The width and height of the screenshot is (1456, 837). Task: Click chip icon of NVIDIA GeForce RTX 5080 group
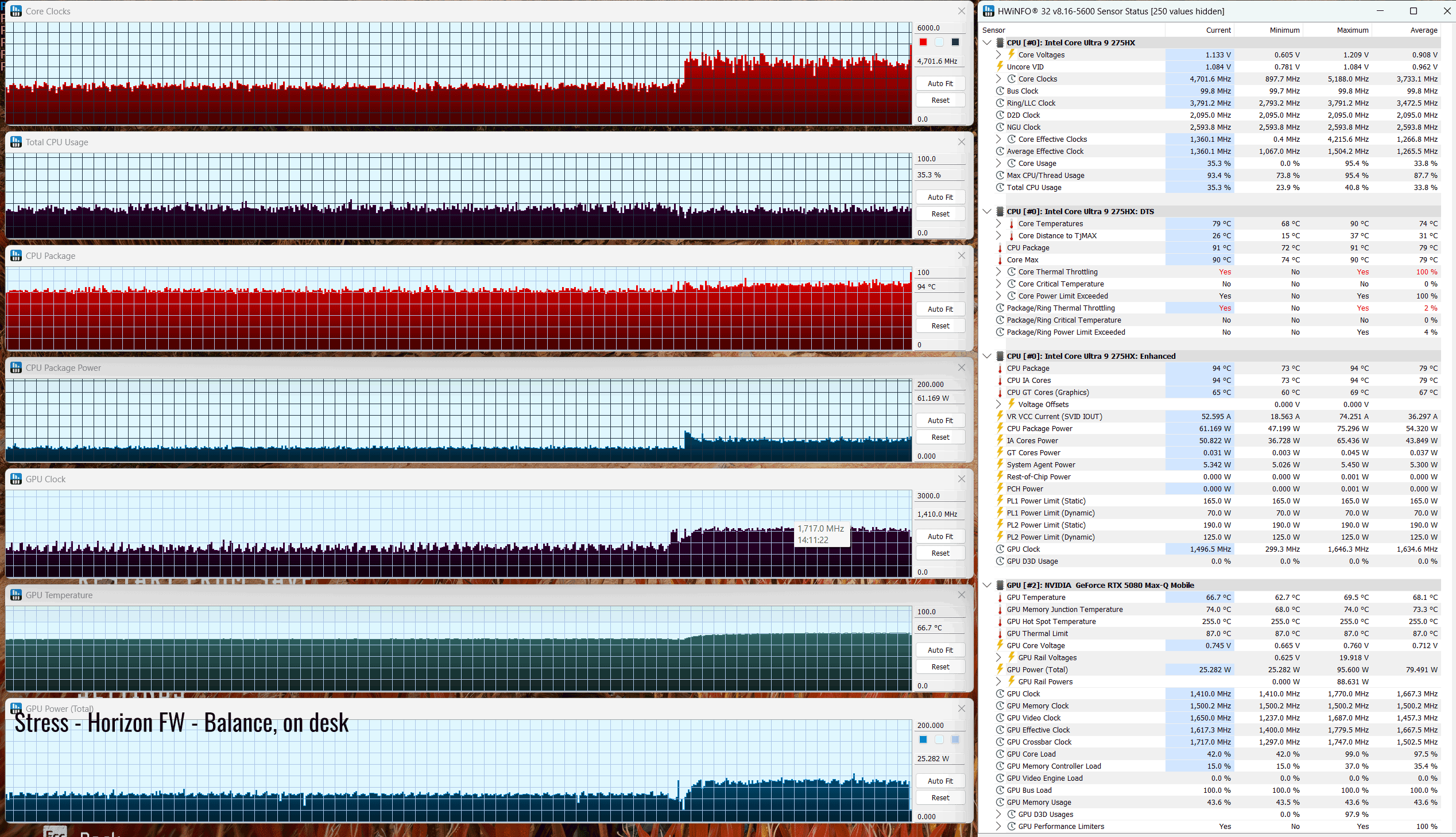[x=1000, y=585]
